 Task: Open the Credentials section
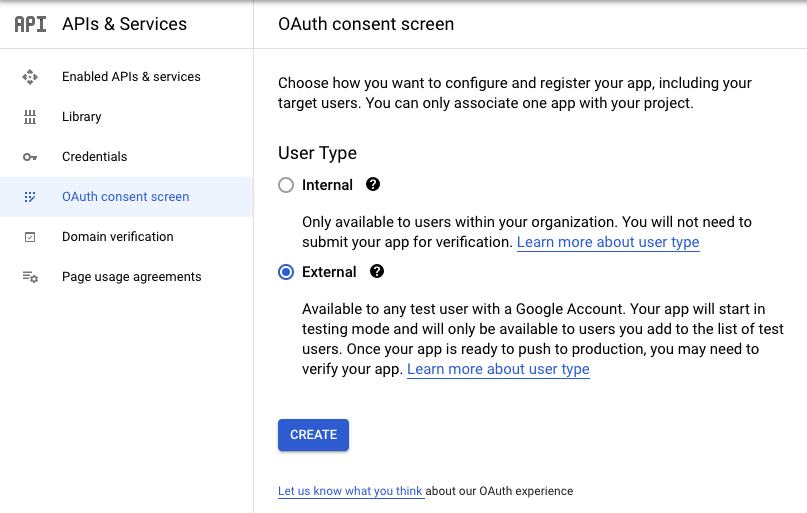(127, 157)
